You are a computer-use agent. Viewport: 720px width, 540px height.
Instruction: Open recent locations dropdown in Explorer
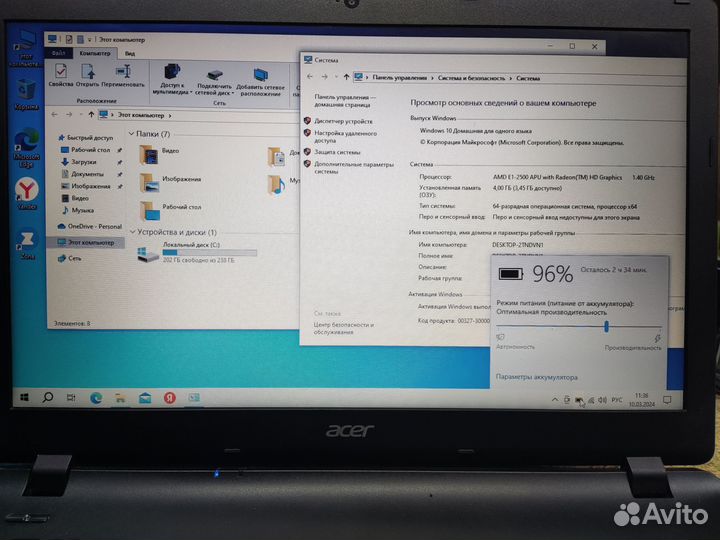click(x=80, y=115)
